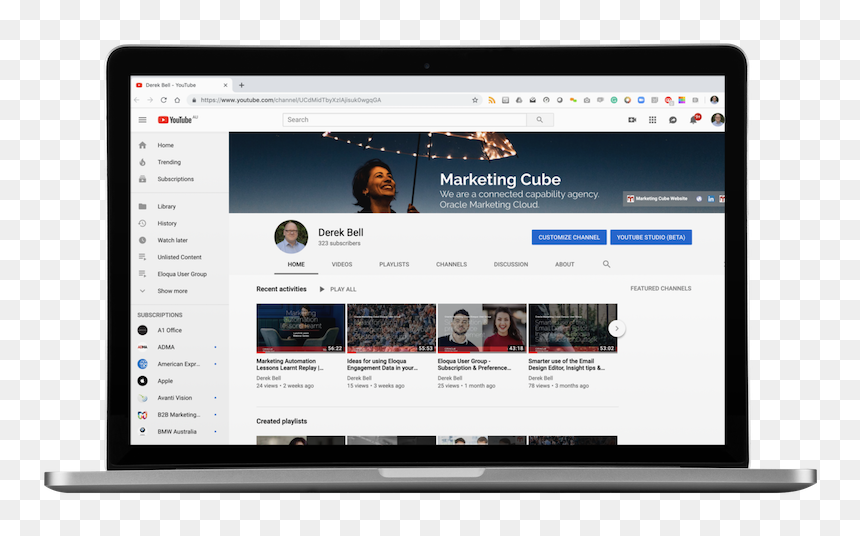The image size is (860, 536).
Task: Click the camera extension icon in toolbar
Action: (x=587, y=100)
